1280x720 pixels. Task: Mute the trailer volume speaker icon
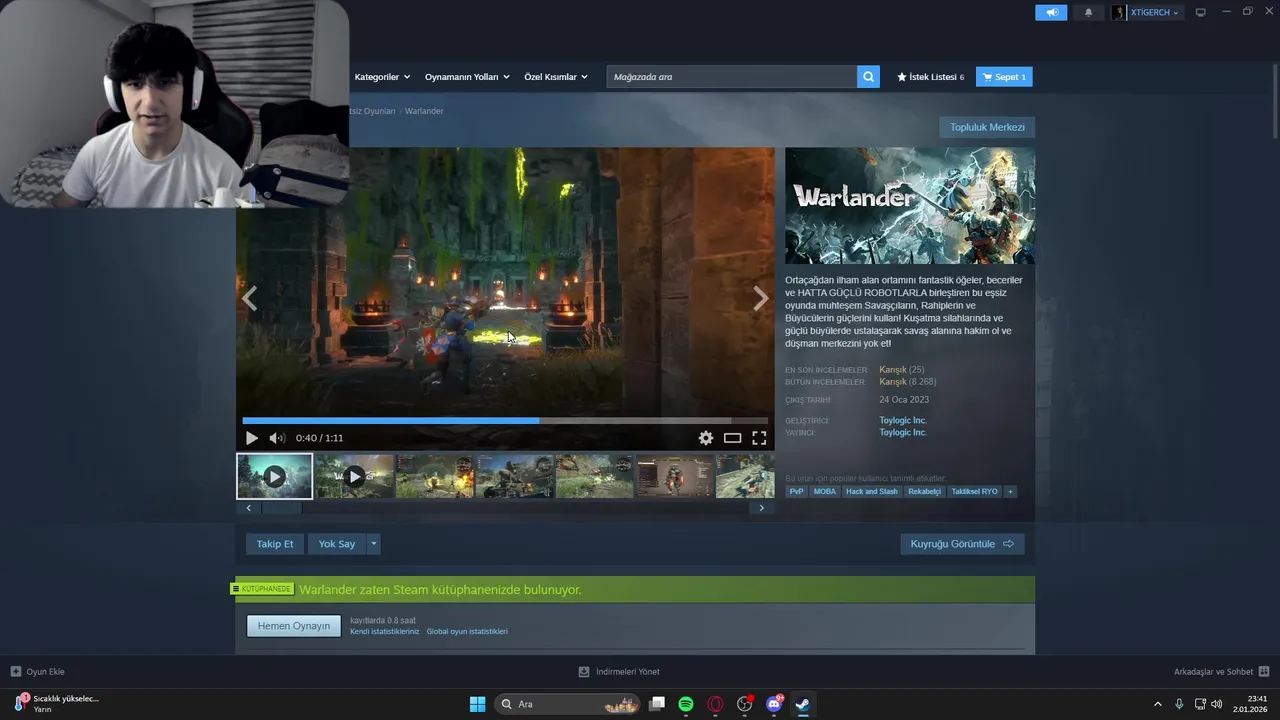coord(277,438)
